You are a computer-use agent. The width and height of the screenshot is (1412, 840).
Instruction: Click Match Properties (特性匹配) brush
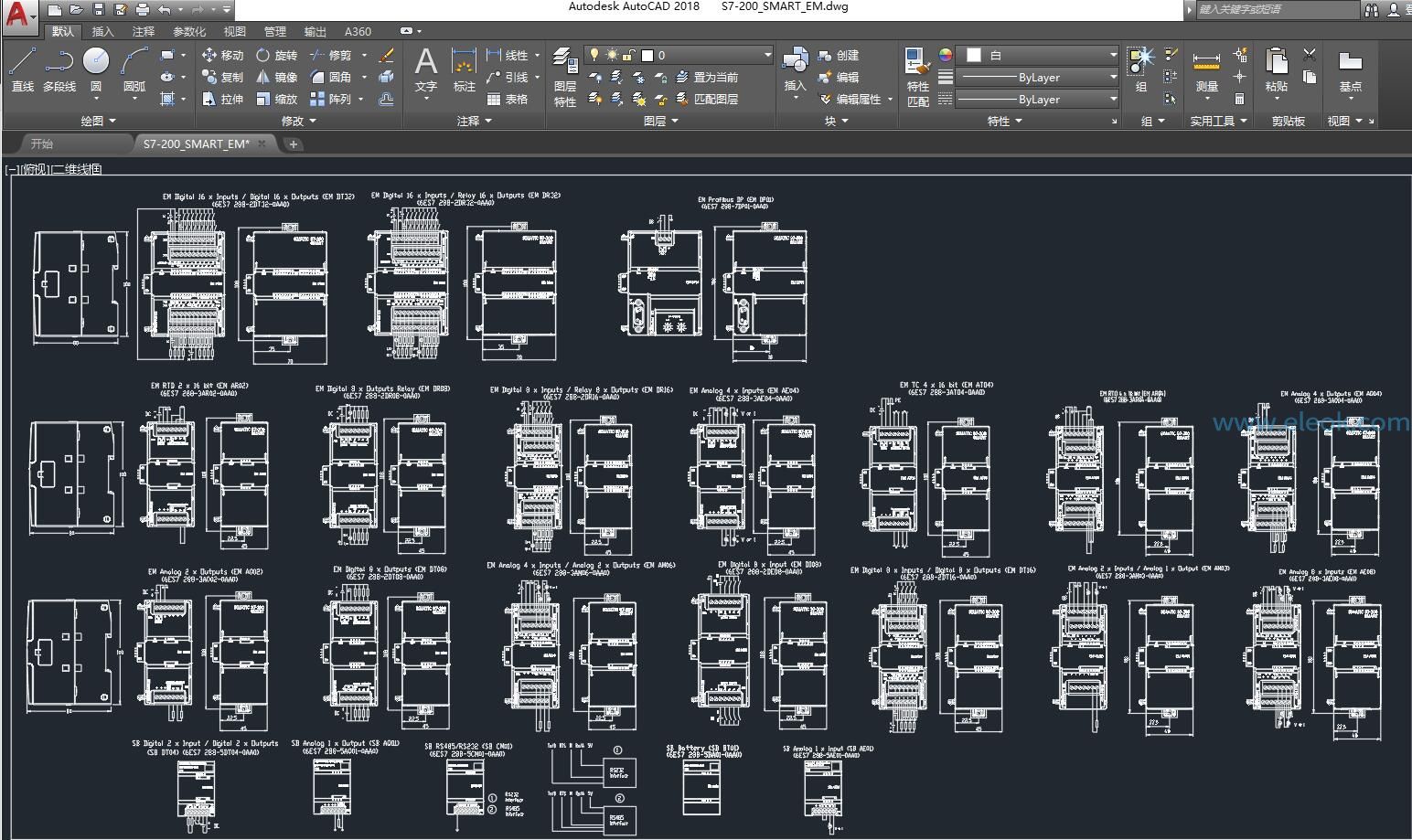(x=918, y=77)
